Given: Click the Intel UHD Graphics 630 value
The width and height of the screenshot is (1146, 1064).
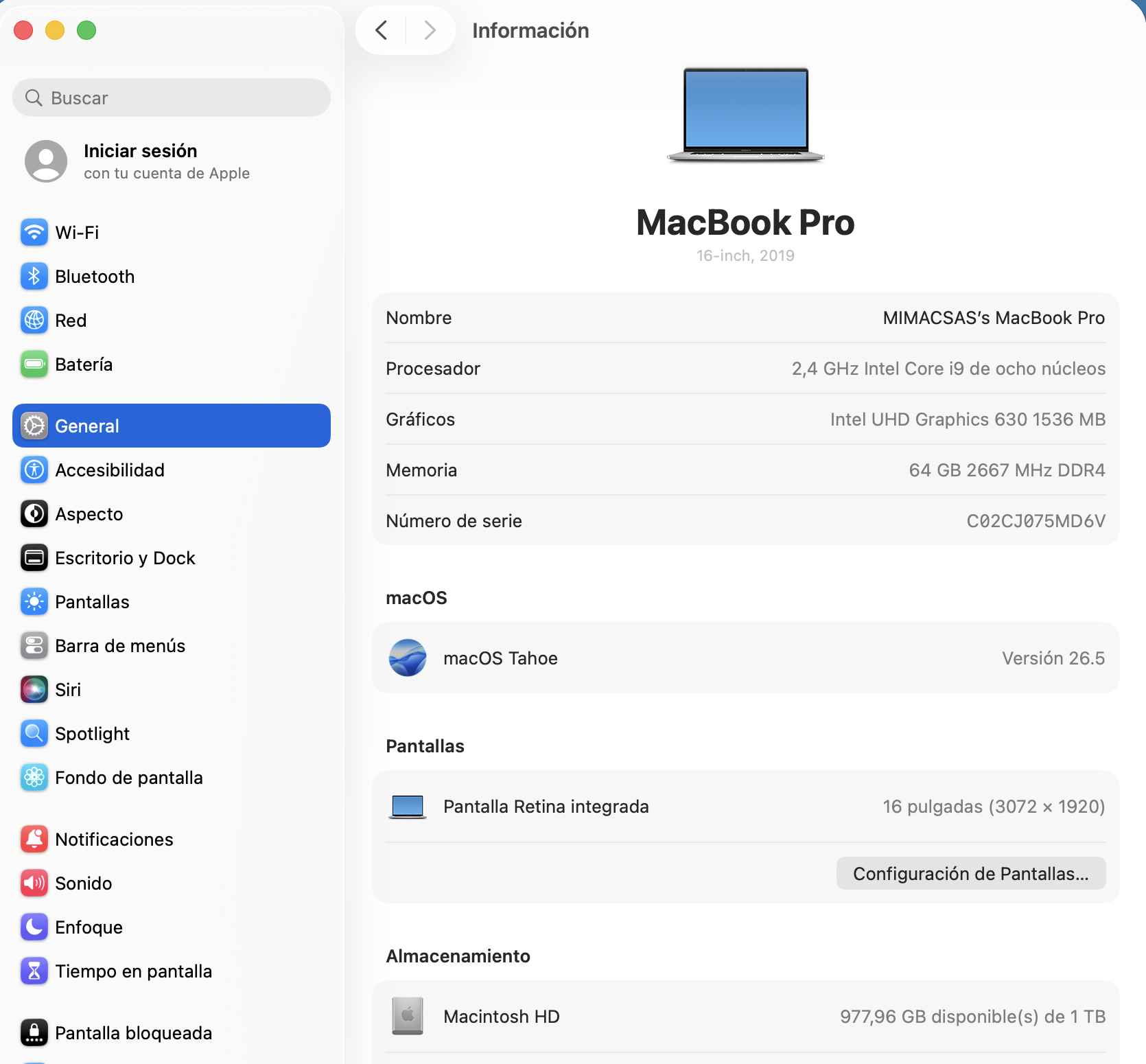Looking at the screenshot, I should pyautogui.click(x=968, y=419).
